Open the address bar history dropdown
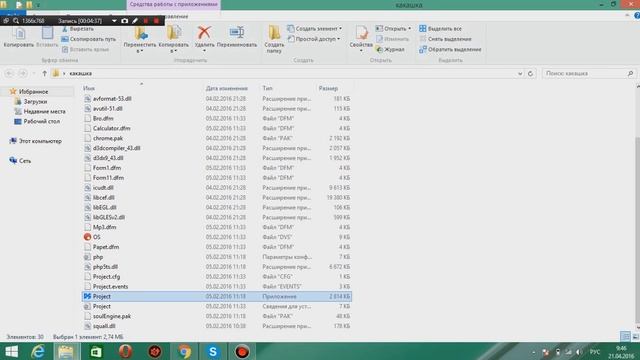 pyautogui.click(x=520, y=73)
